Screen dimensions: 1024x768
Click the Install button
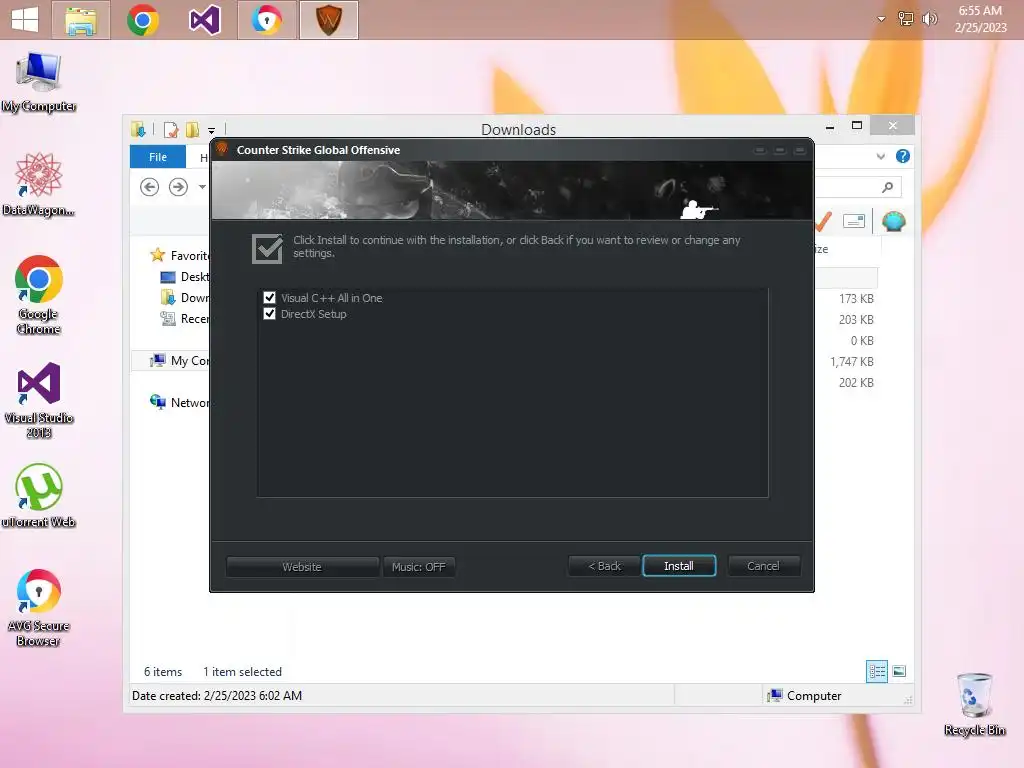tap(679, 566)
